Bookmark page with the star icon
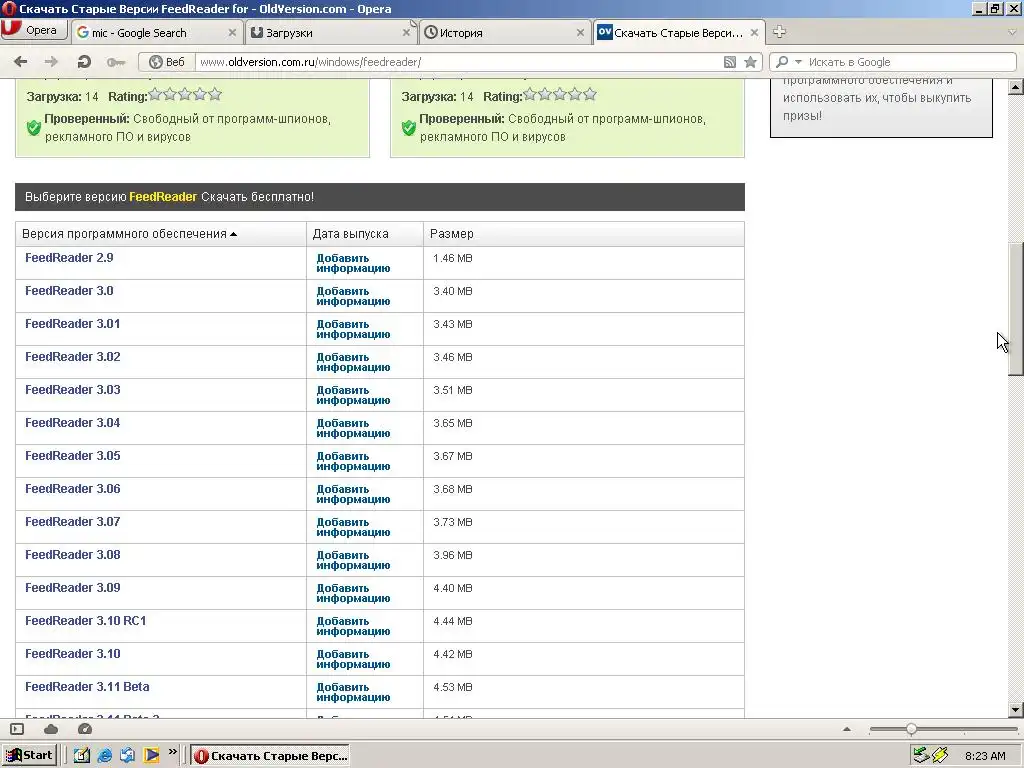The image size is (1024, 768). tap(750, 62)
